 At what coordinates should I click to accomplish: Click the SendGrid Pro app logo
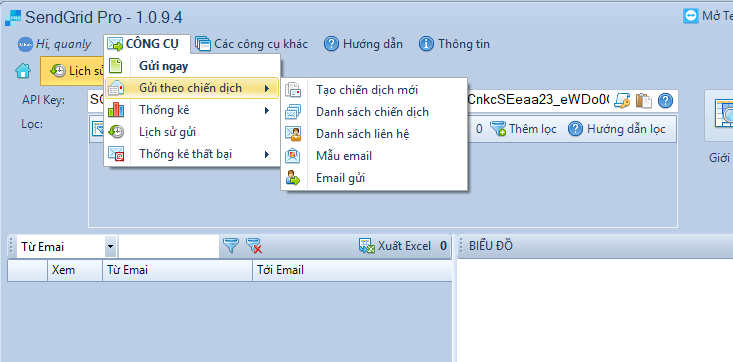pyautogui.click(x=13, y=18)
